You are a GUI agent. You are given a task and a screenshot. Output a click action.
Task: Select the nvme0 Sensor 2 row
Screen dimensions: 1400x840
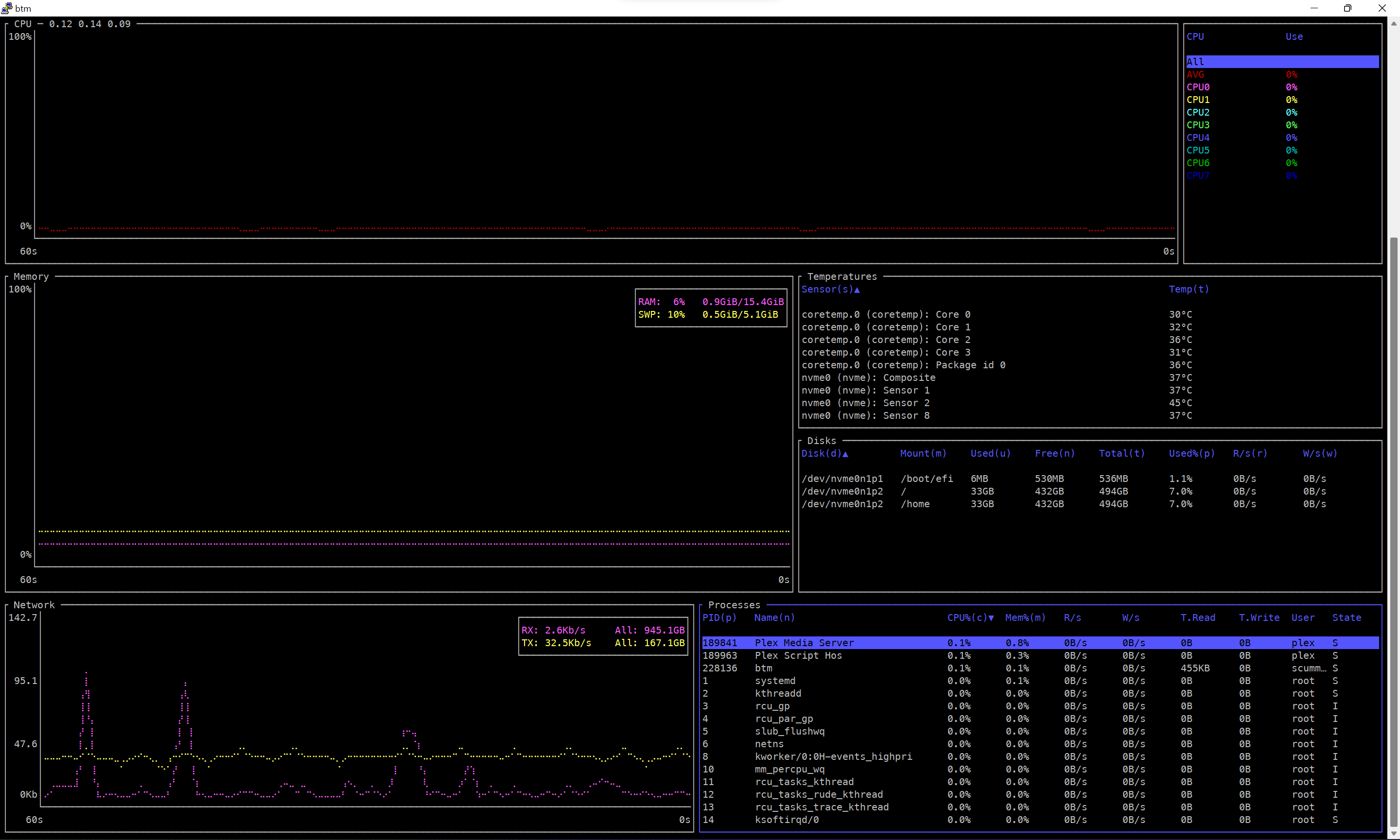(x=1090, y=403)
